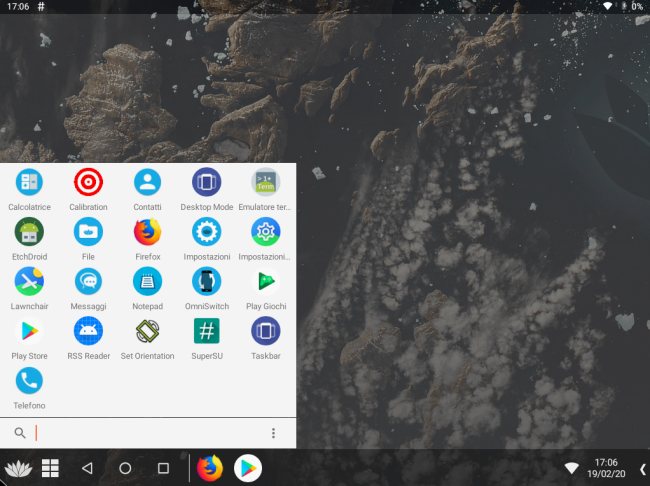The height and width of the screenshot is (486, 650).
Task: Open Impostazioni with green-blue gear icon
Action: (x=266, y=232)
